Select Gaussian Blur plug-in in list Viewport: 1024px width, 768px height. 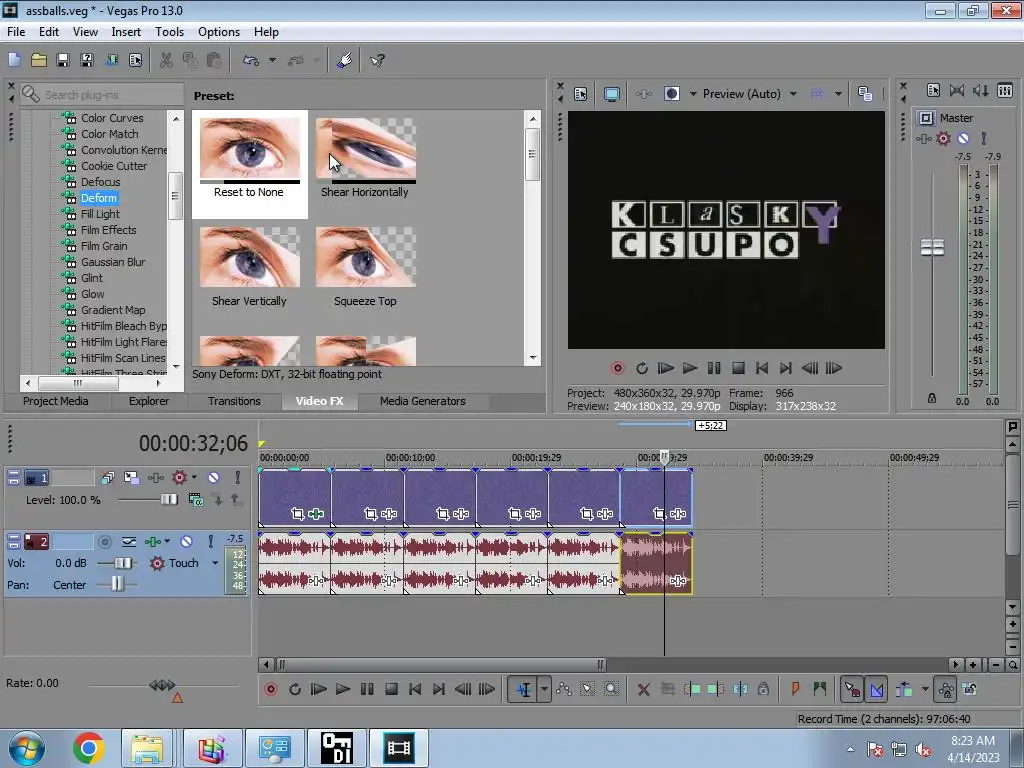[x=113, y=262]
